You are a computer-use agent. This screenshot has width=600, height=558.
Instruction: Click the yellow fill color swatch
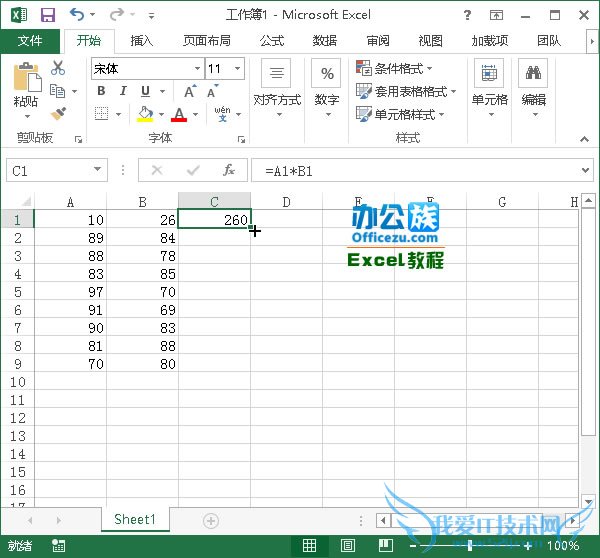146,114
